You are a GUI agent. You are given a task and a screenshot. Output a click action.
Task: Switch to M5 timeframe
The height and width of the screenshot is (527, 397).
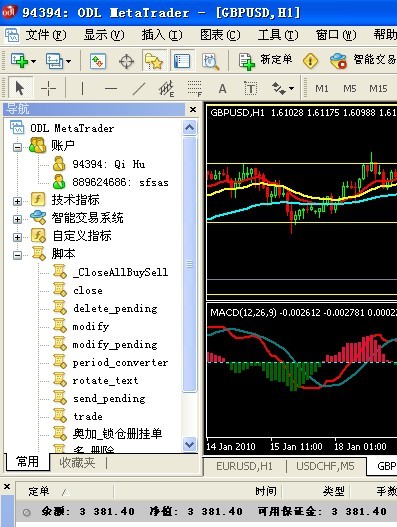pos(350,89)
